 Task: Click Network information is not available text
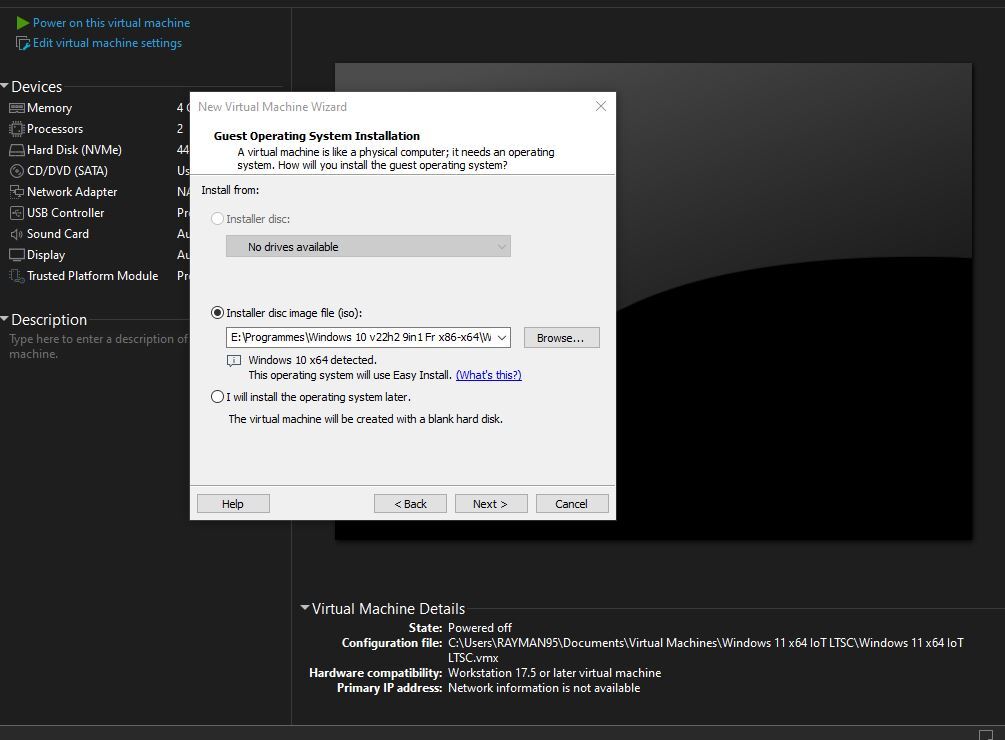point(544,687)
